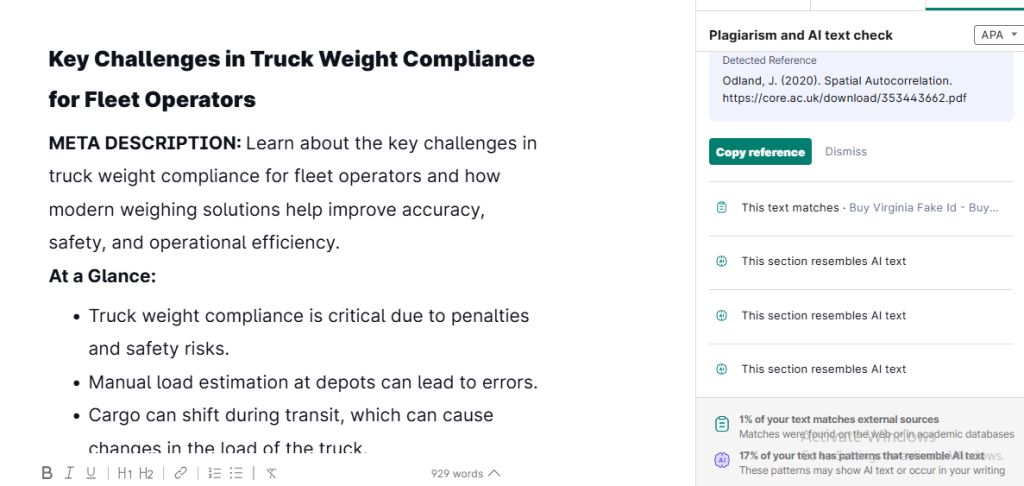
Task: Insert a hyperlink using the link icon
Action: pyautogui.click(x=180, y=473)
